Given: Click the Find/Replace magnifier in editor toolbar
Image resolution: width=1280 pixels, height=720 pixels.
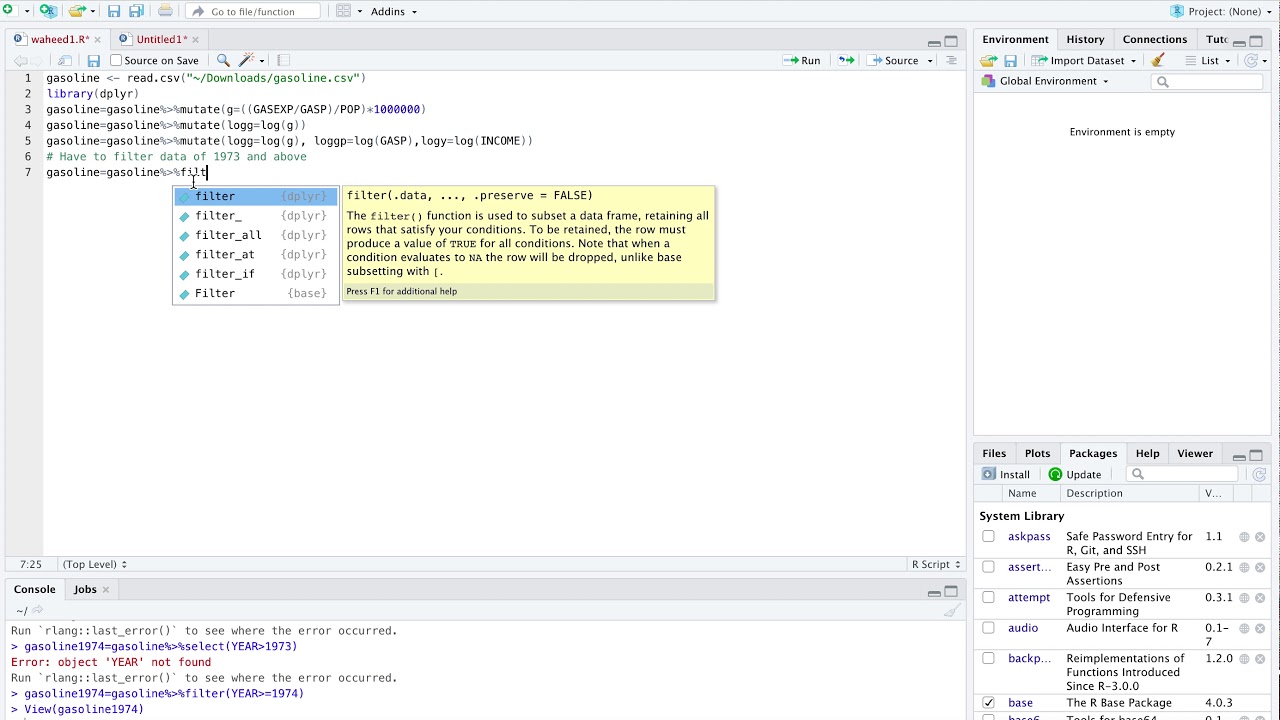Looking at the screenshot, I should point(223,60).
